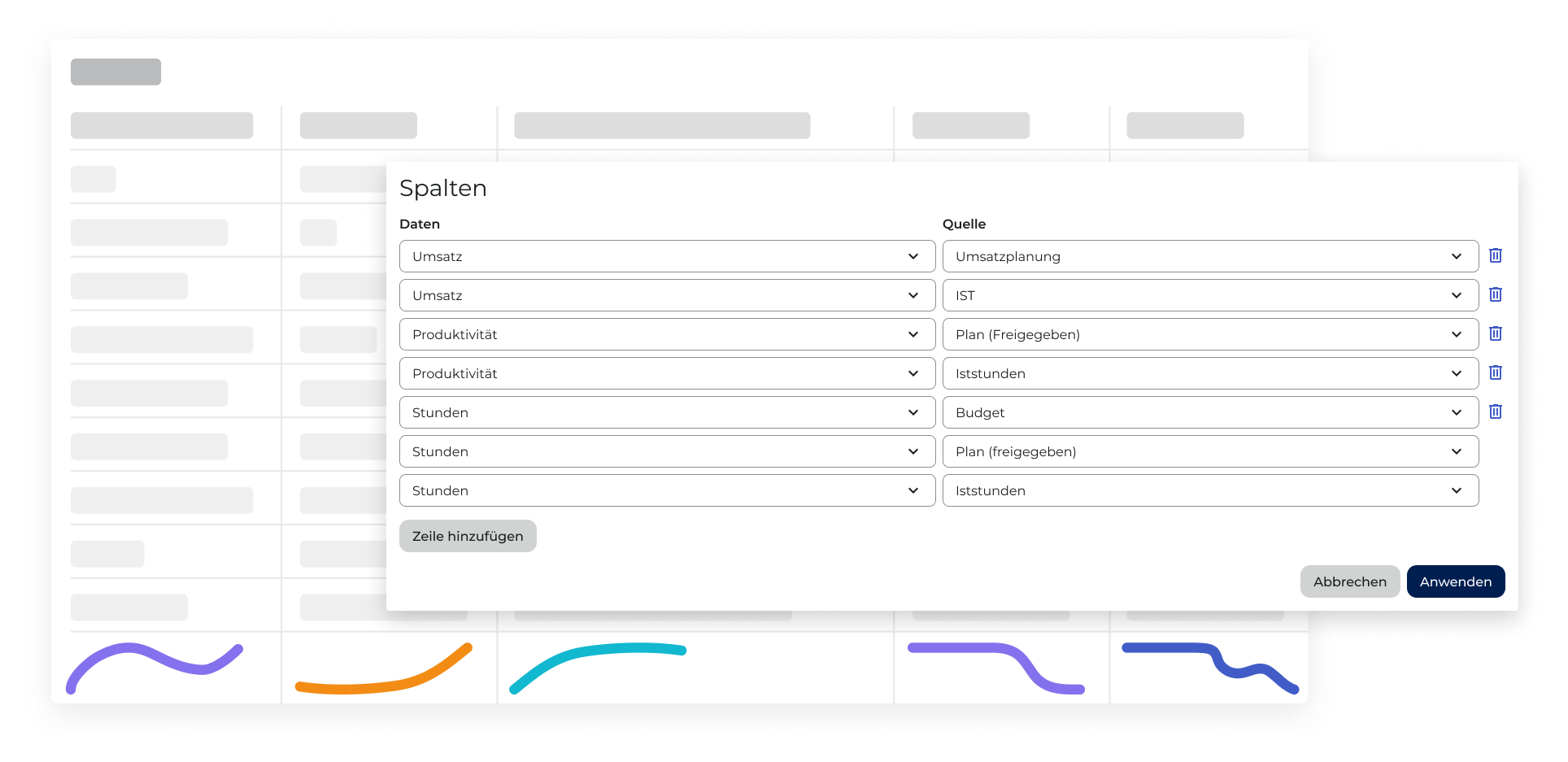Click Zeile hinzufügen to add a row

tap(468, 536)
